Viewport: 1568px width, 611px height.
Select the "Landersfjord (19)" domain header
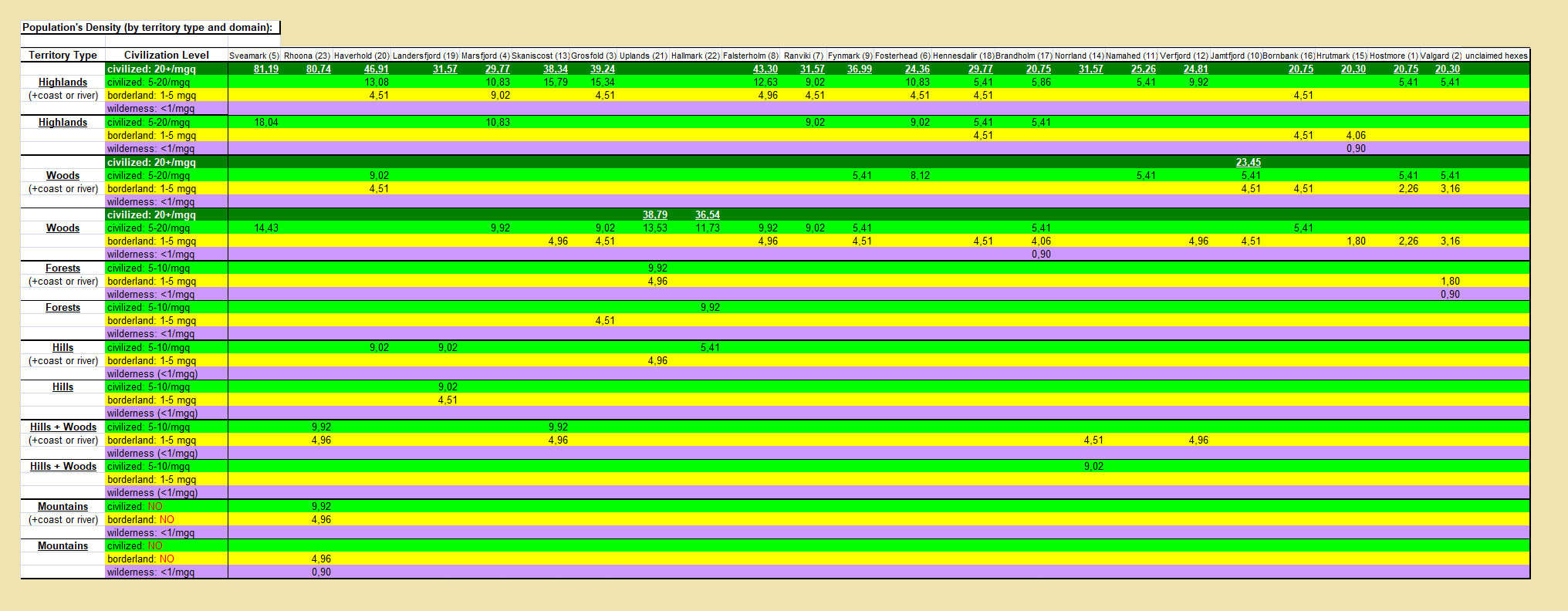click(425, 56)
